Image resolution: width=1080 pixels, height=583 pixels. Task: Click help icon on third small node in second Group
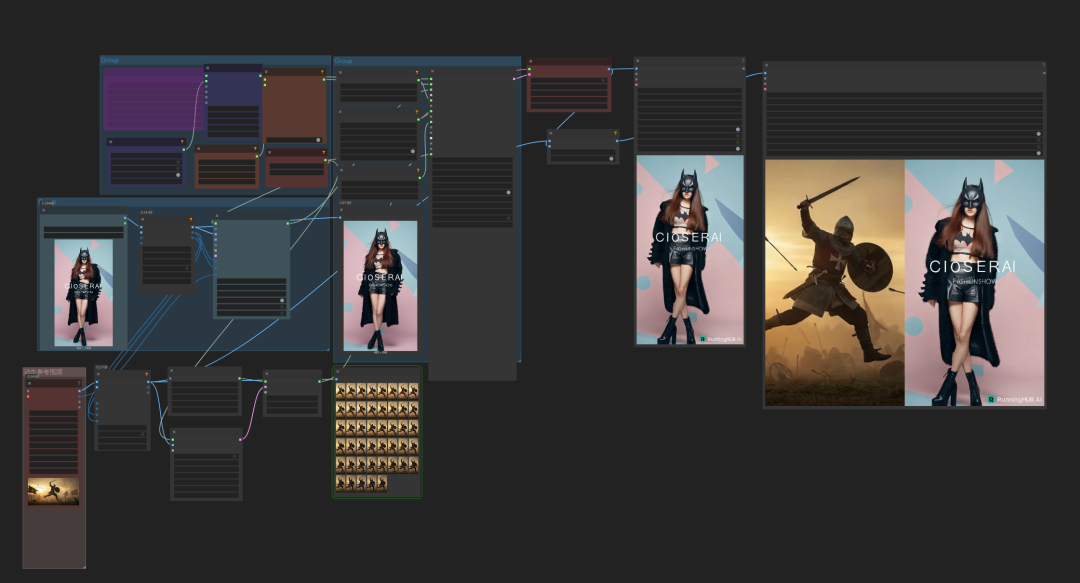tap(417, 170)
